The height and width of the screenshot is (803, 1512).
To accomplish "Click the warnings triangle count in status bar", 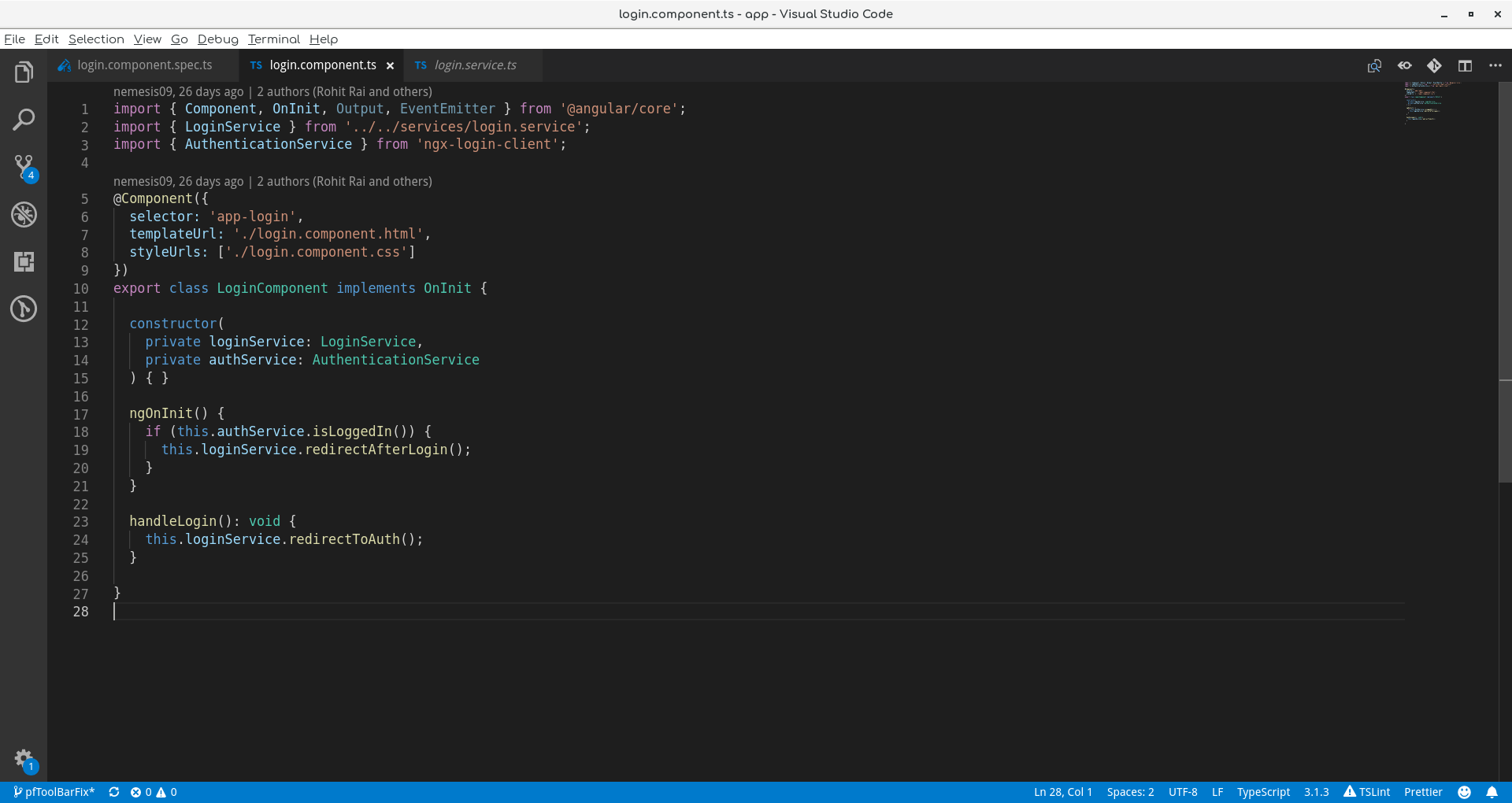I will click(x=166, y=792).
